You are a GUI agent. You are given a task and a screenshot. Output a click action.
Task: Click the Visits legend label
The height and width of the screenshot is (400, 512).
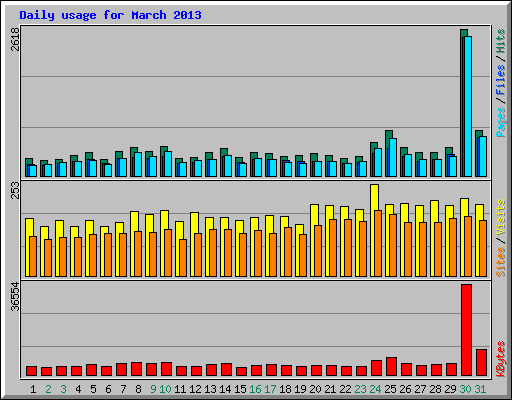click(x=501, y=218)
